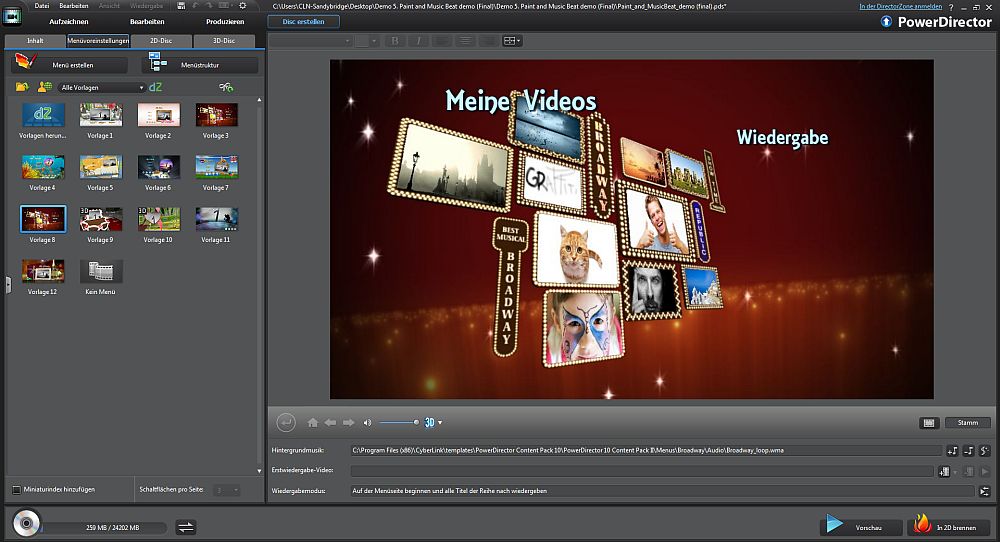Click the music trim settings icon
This screenshot has height=542, width=1000.
[x=985, y=451]
